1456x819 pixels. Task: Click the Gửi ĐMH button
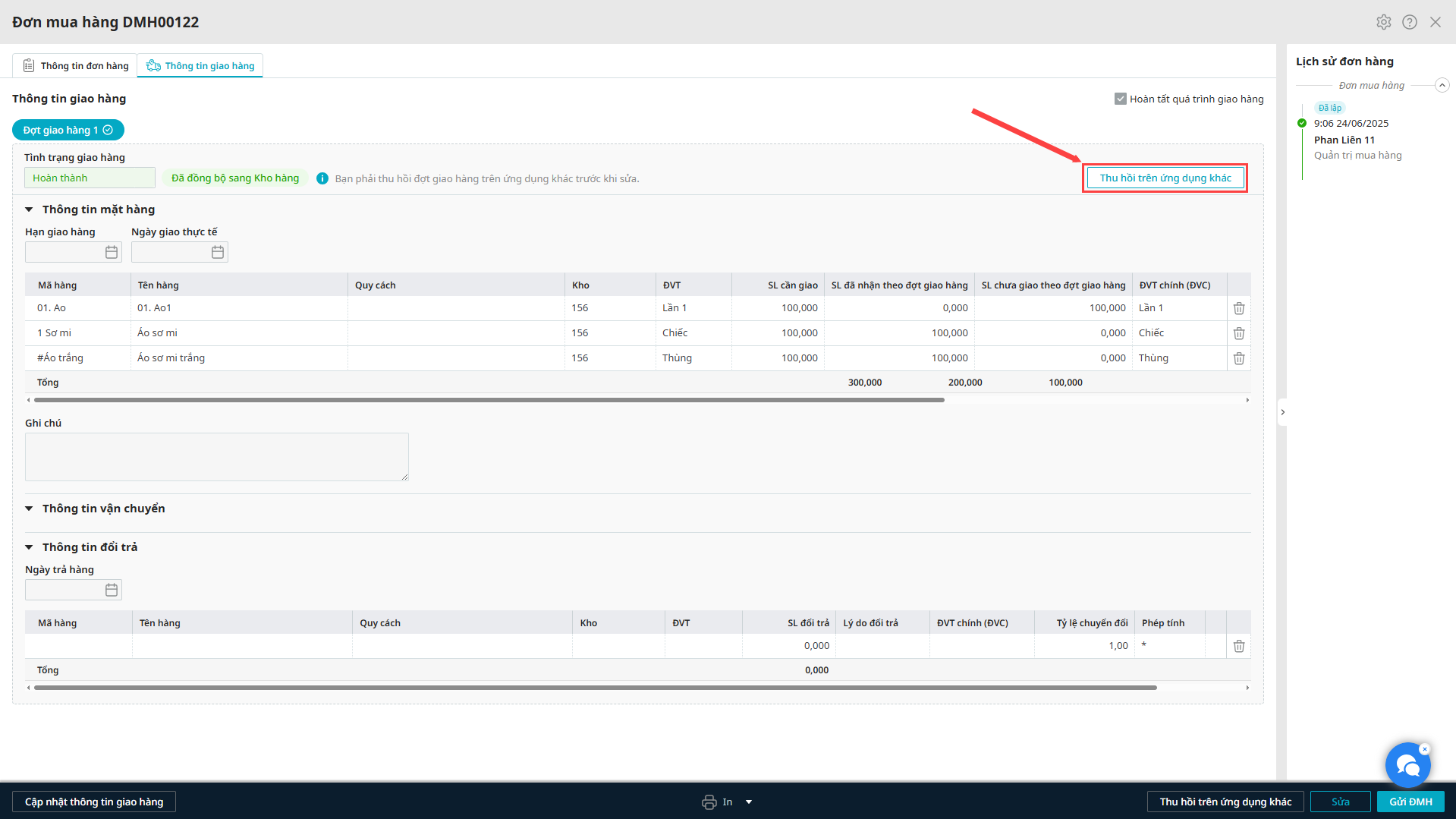coord(1410,802)
